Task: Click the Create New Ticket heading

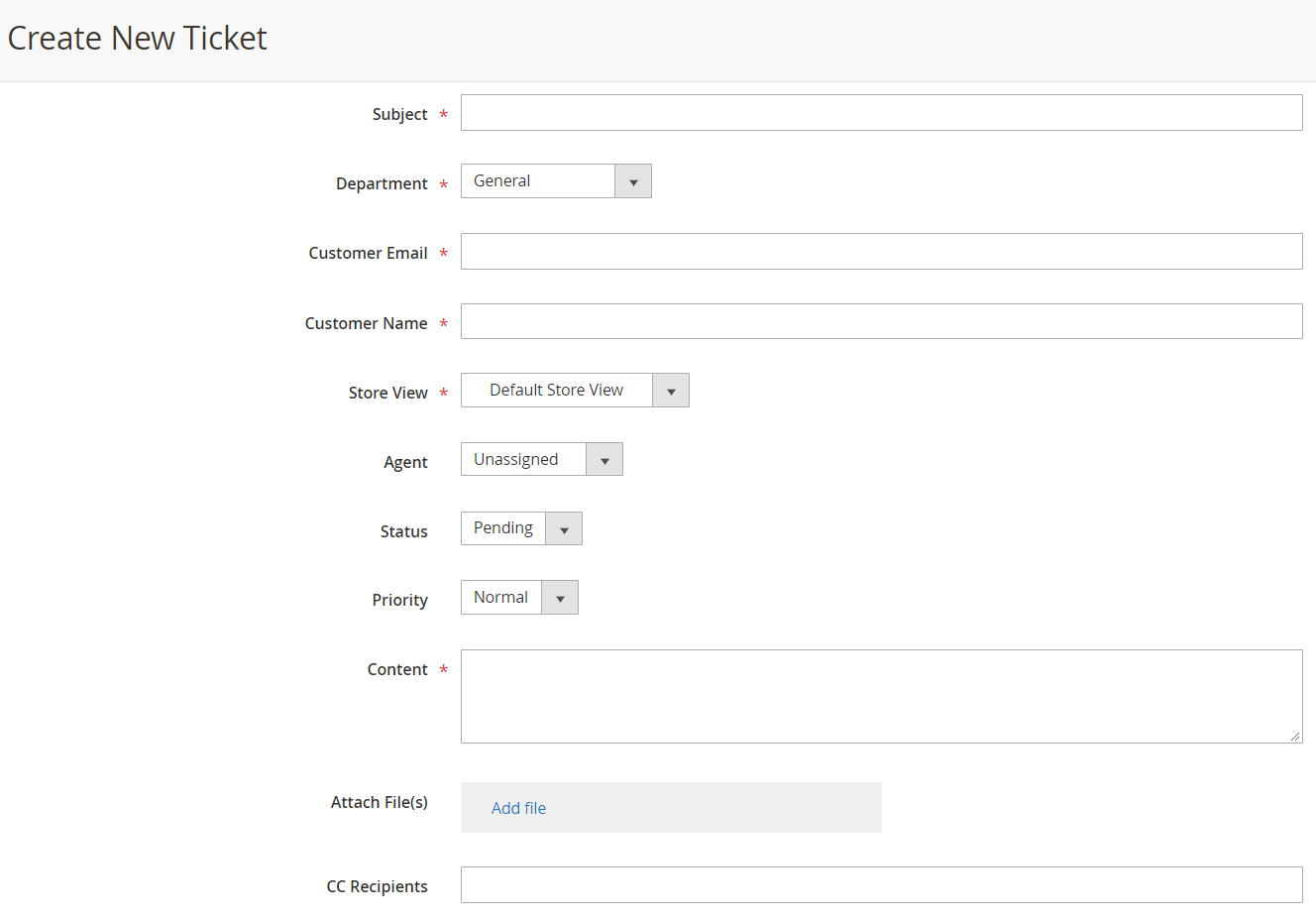Action: 138,38
